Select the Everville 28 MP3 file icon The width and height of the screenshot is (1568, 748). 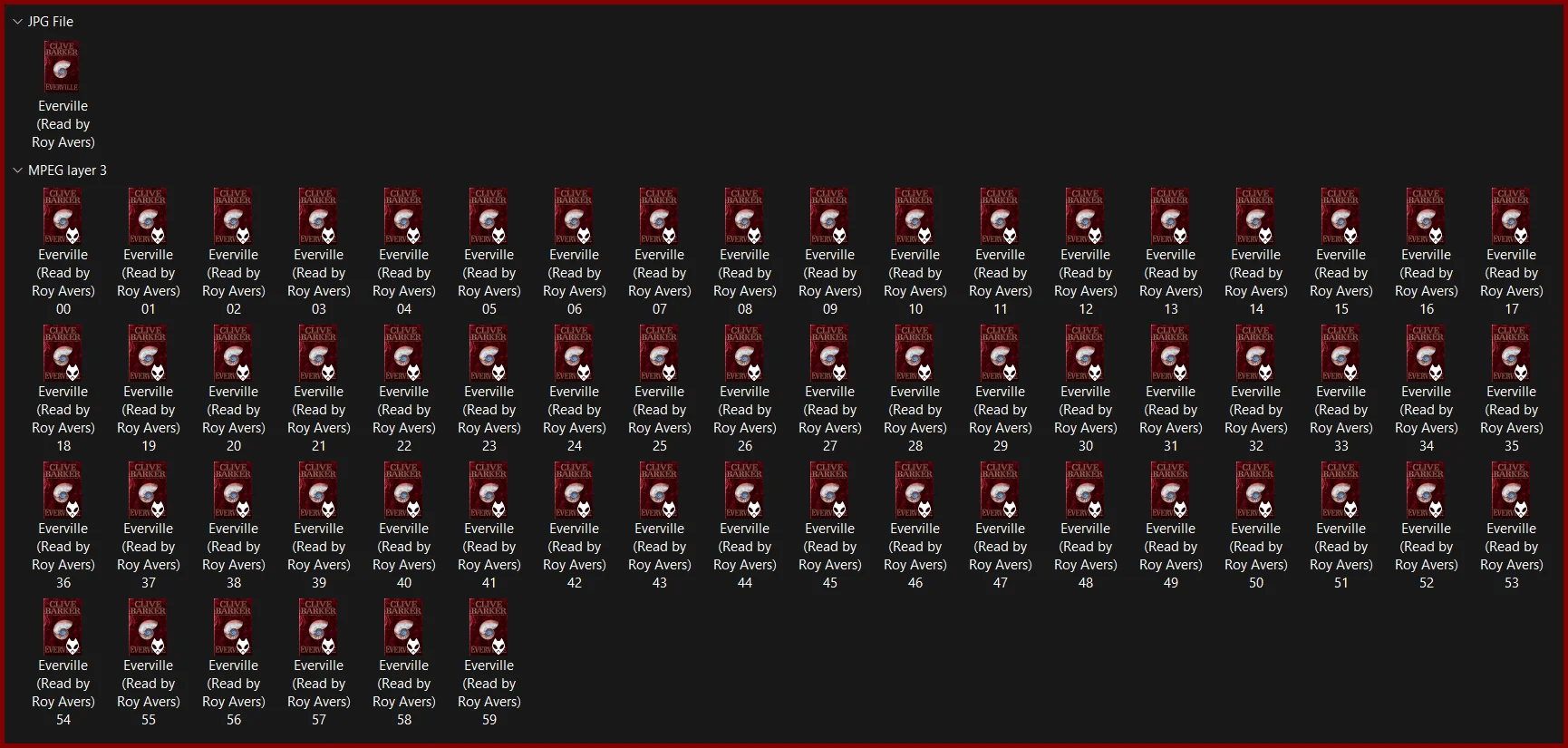click(915, 353)
